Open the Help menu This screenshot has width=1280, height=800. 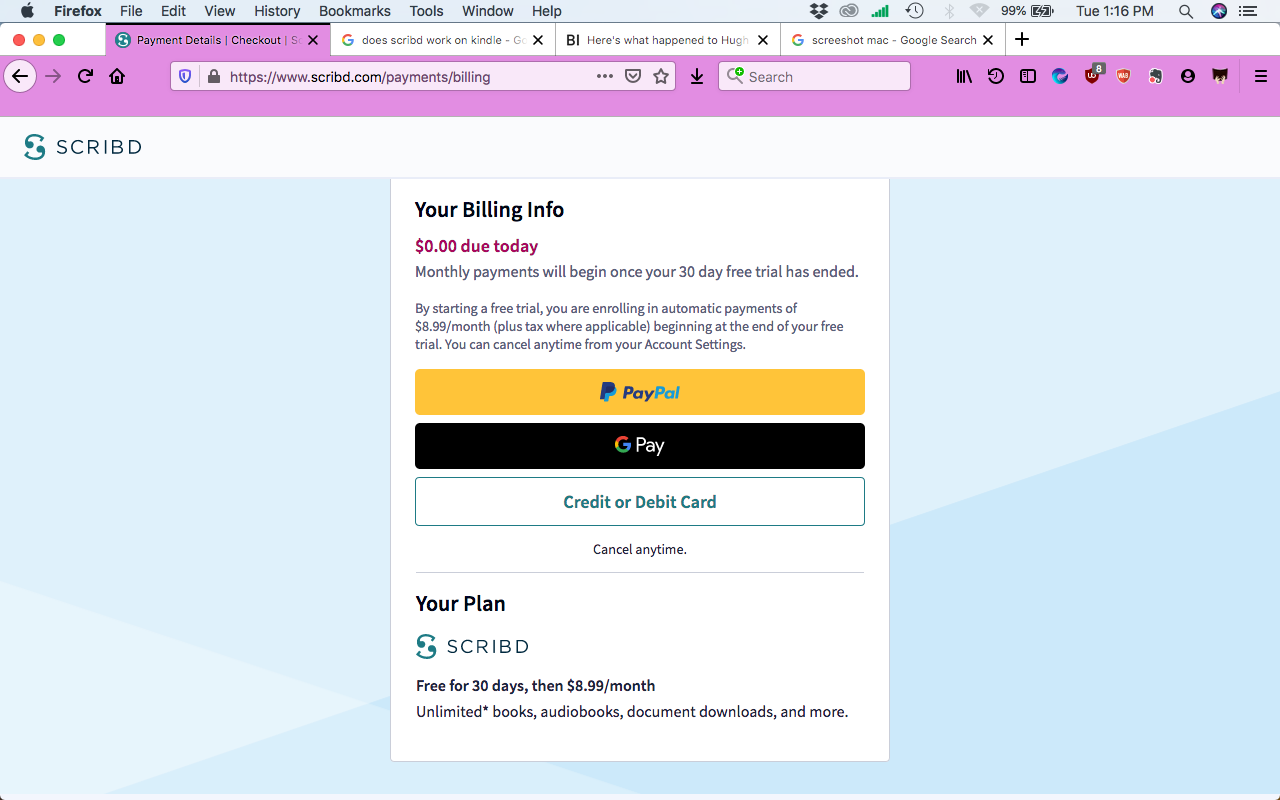(x=547, y=11)
